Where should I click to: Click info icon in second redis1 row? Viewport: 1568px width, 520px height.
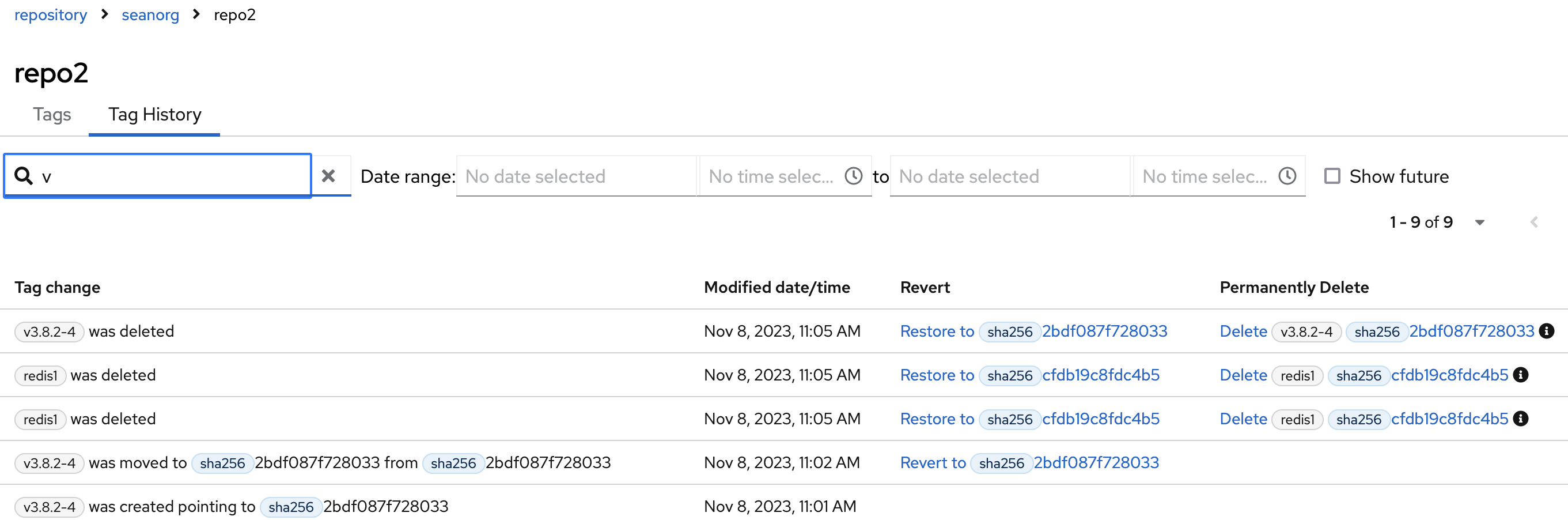(1521, 419)
